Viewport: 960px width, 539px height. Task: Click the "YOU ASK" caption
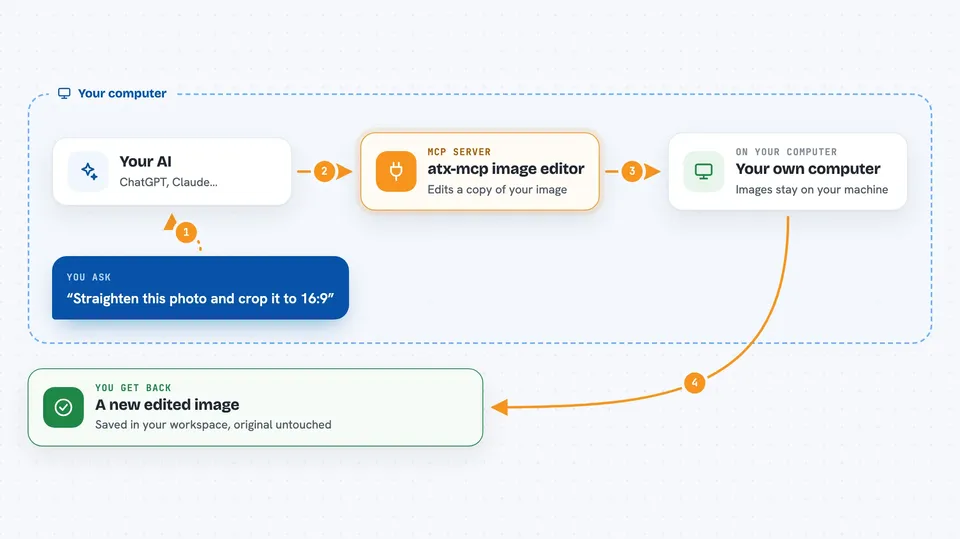89,277
